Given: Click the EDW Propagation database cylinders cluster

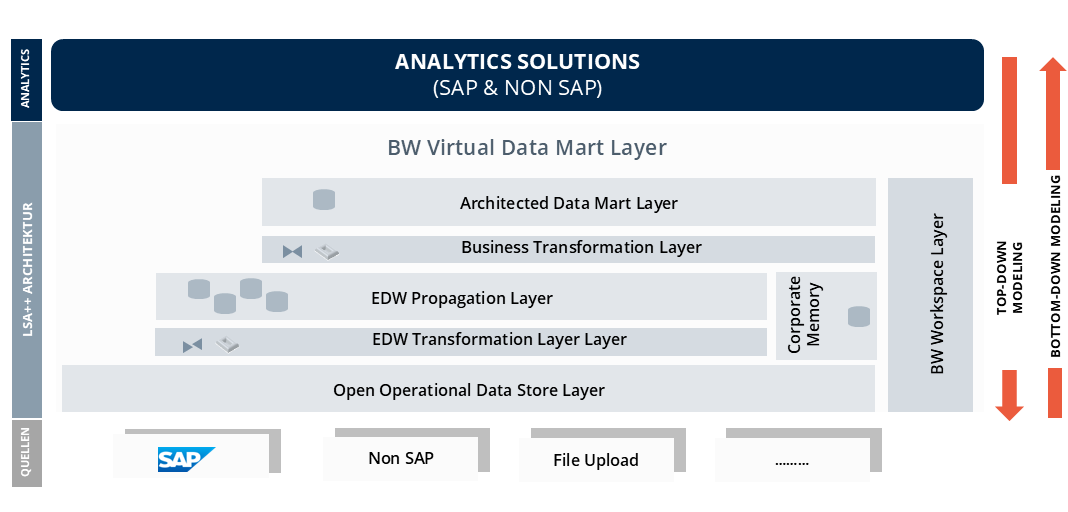Looking at the screenshot, I should click(238, 295).
